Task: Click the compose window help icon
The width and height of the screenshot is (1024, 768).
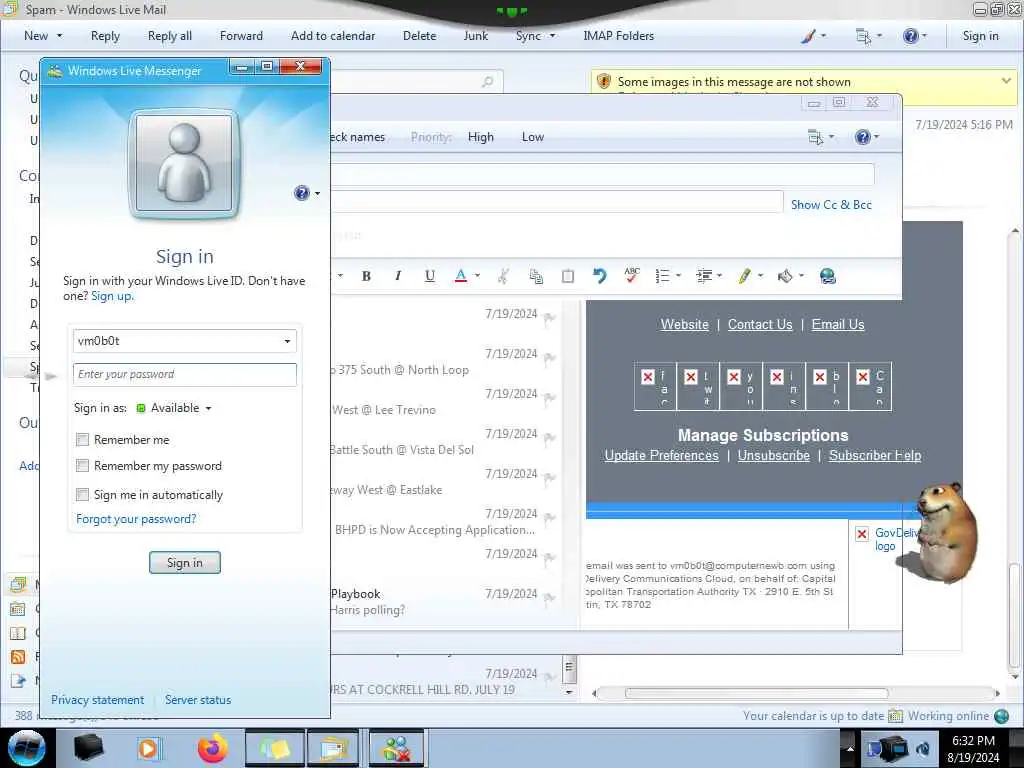Action: pyautogui.click(x=863, y=137)
